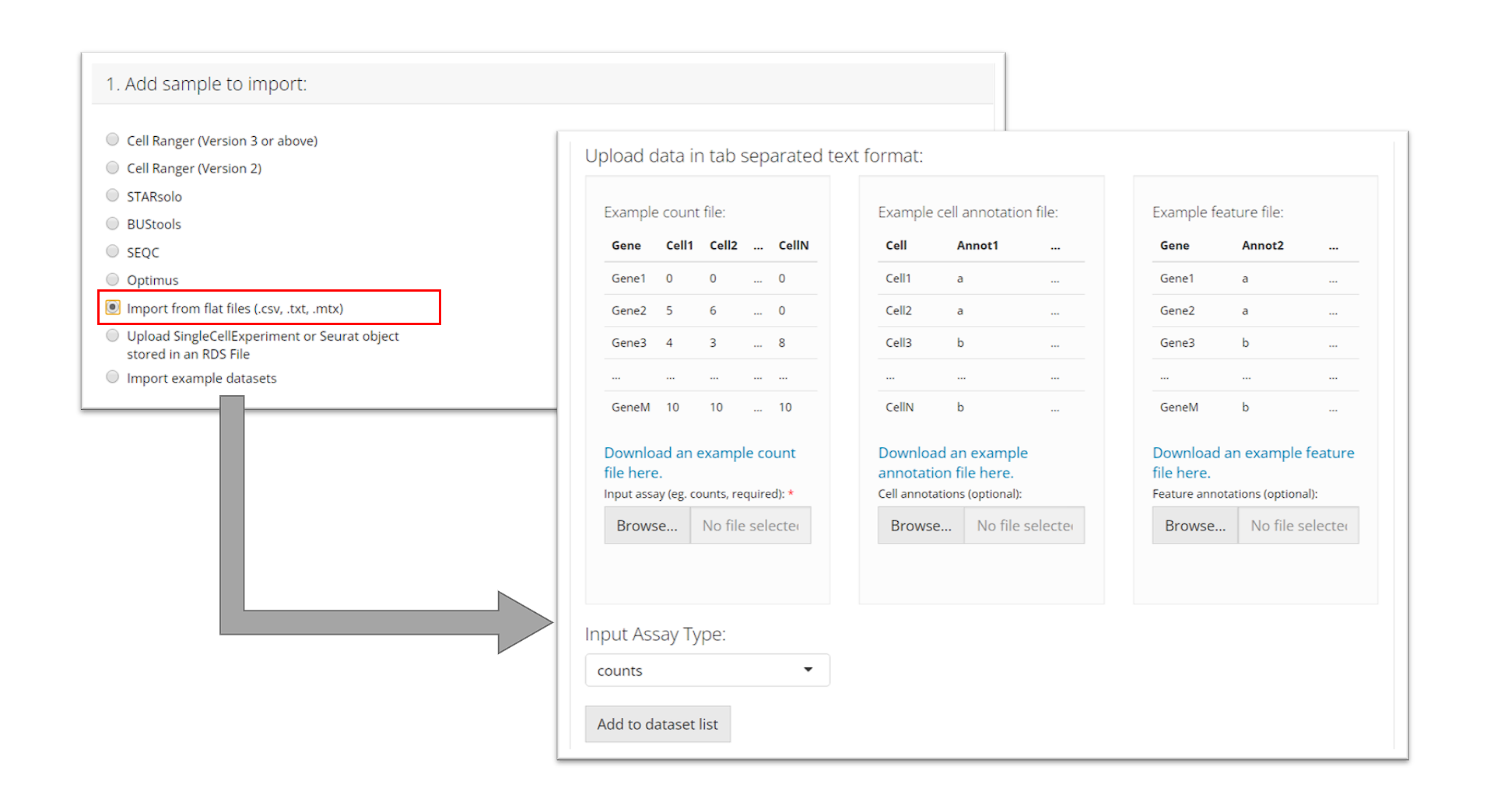Browse for cell annotations file
The height and width of the screenshot is (812, 1494).
click(921, 526)
